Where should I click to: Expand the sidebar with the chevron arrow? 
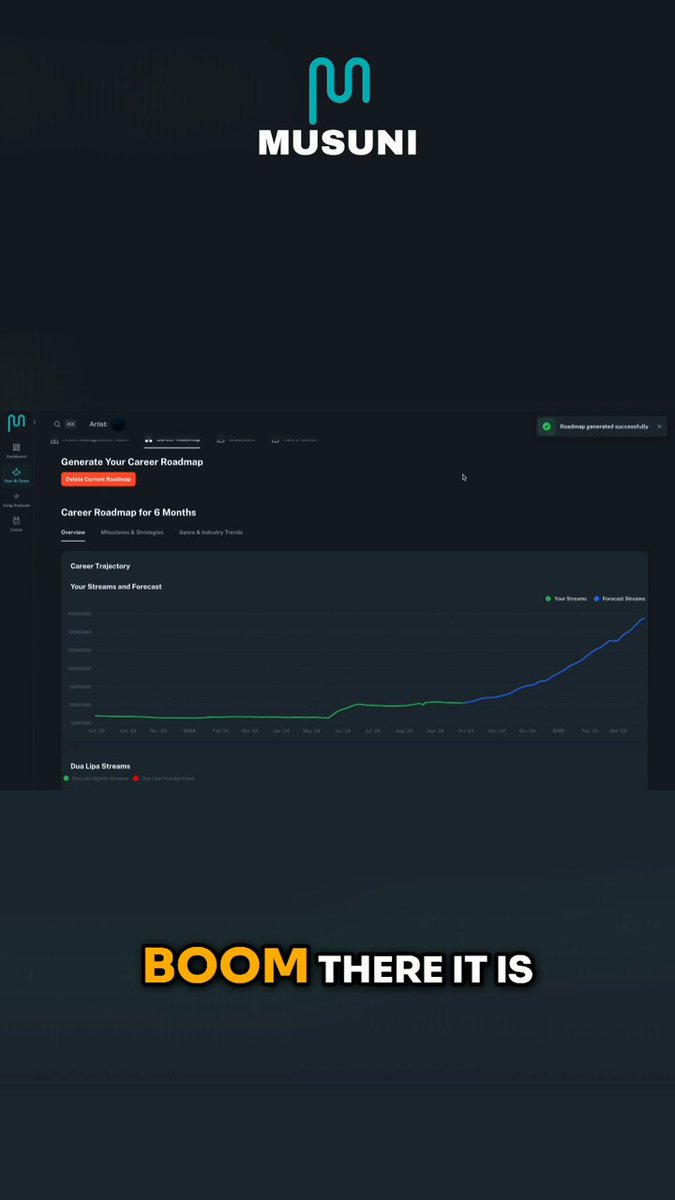point(35,423)
